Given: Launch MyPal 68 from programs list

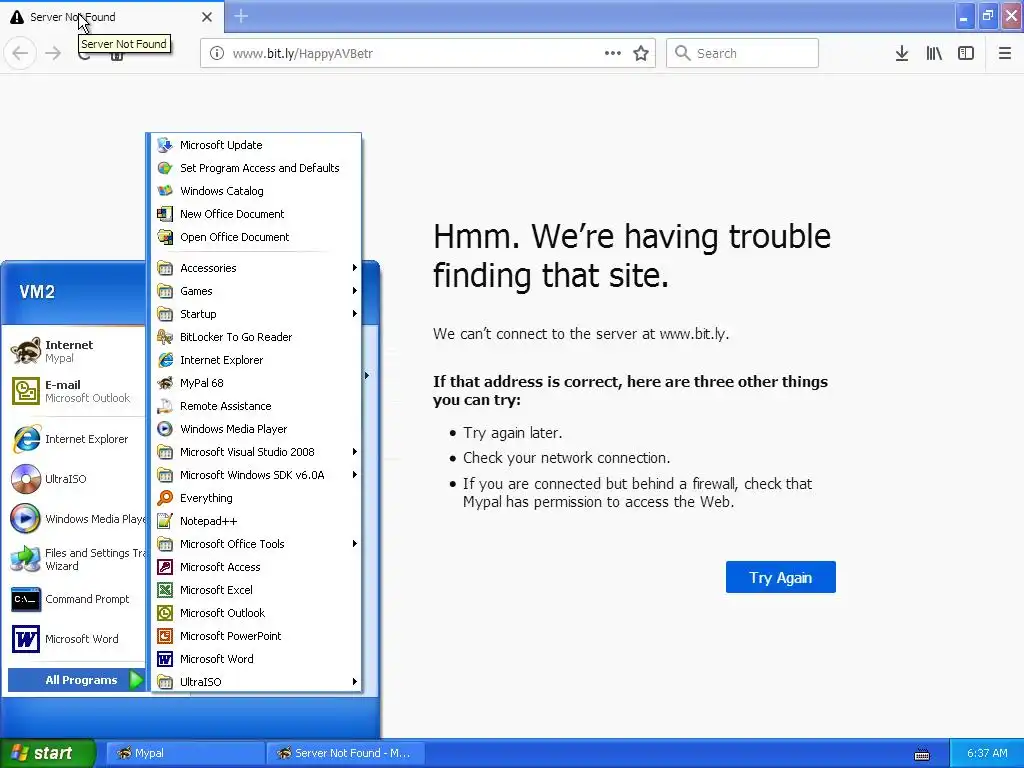Looking at the screenshot, I should tap(256, 383).
